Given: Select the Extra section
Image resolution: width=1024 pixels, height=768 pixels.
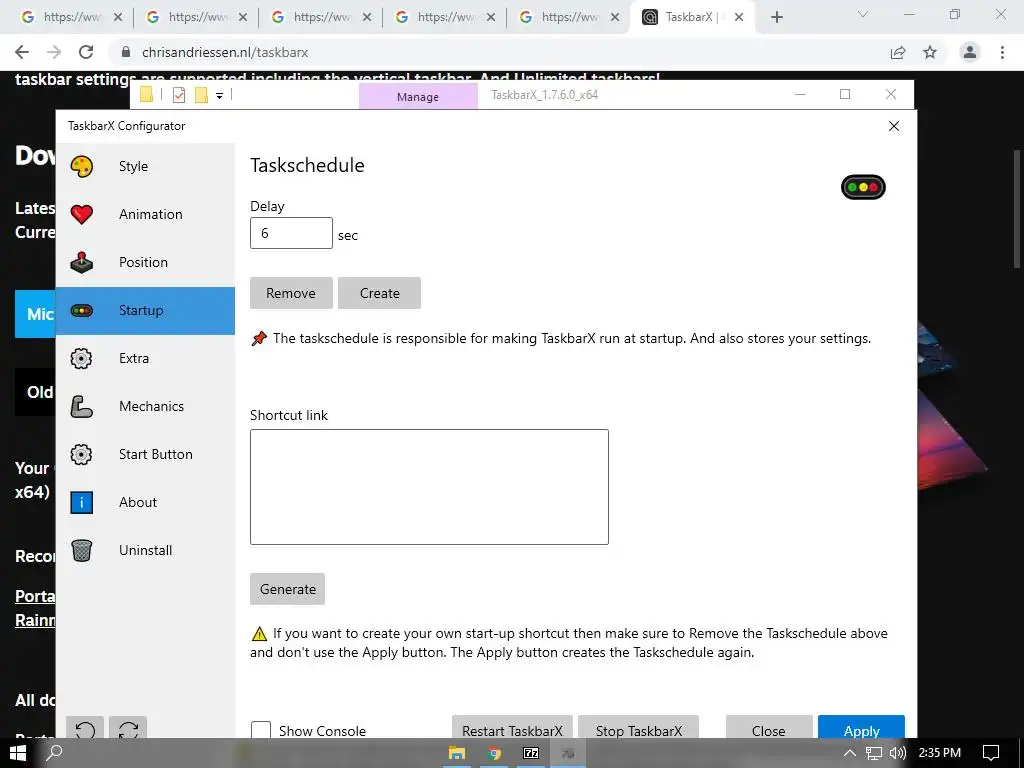Looking at the screenshot, I should coord(145,359).
